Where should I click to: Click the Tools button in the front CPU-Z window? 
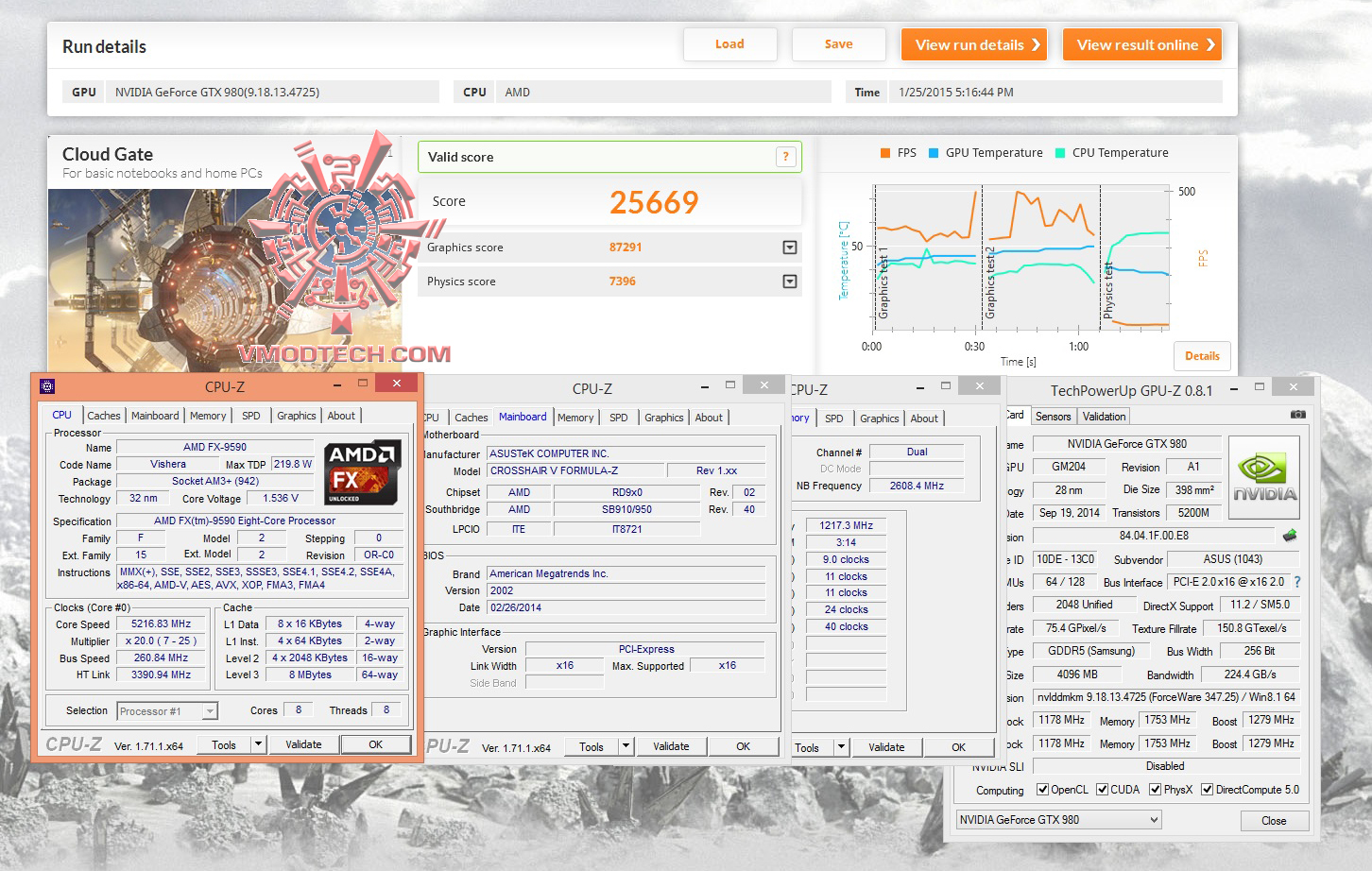[x=224, y=744]
